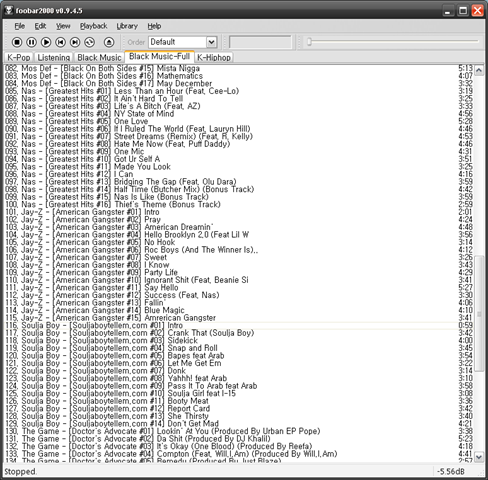
Task: Click the playlist vertical scrollbar thumb
Action: (479, 314)
